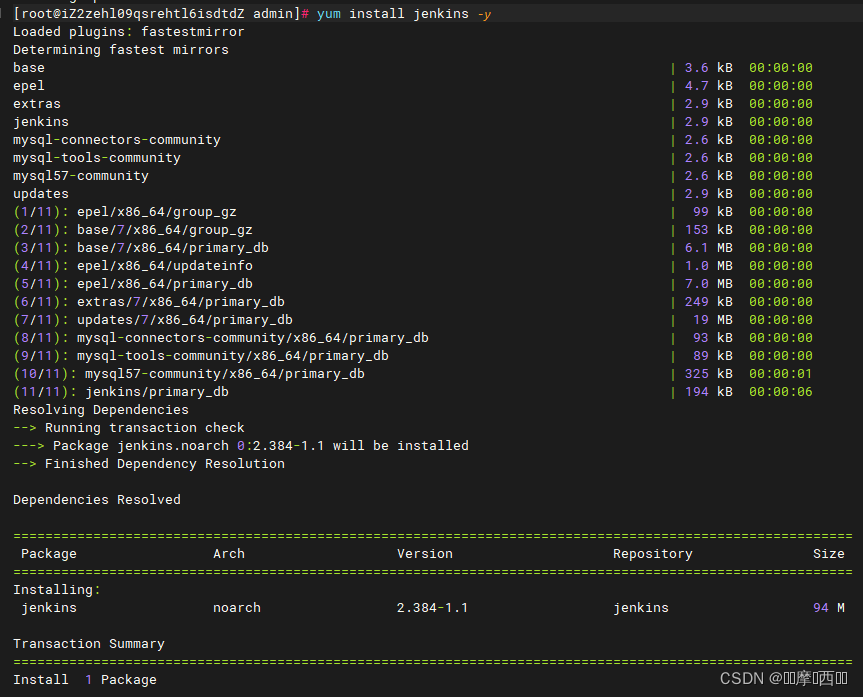Click '(4/11): epel/x86_64/updateinfo' line
Image resolution: width=863 pixels, height=697 pixels.
[x=413, y=266]
